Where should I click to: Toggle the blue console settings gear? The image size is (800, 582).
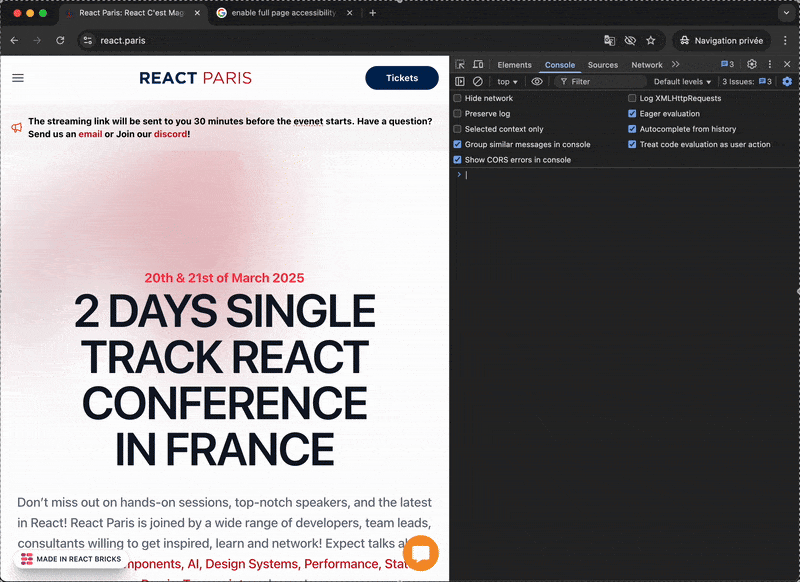click(787, 82)
